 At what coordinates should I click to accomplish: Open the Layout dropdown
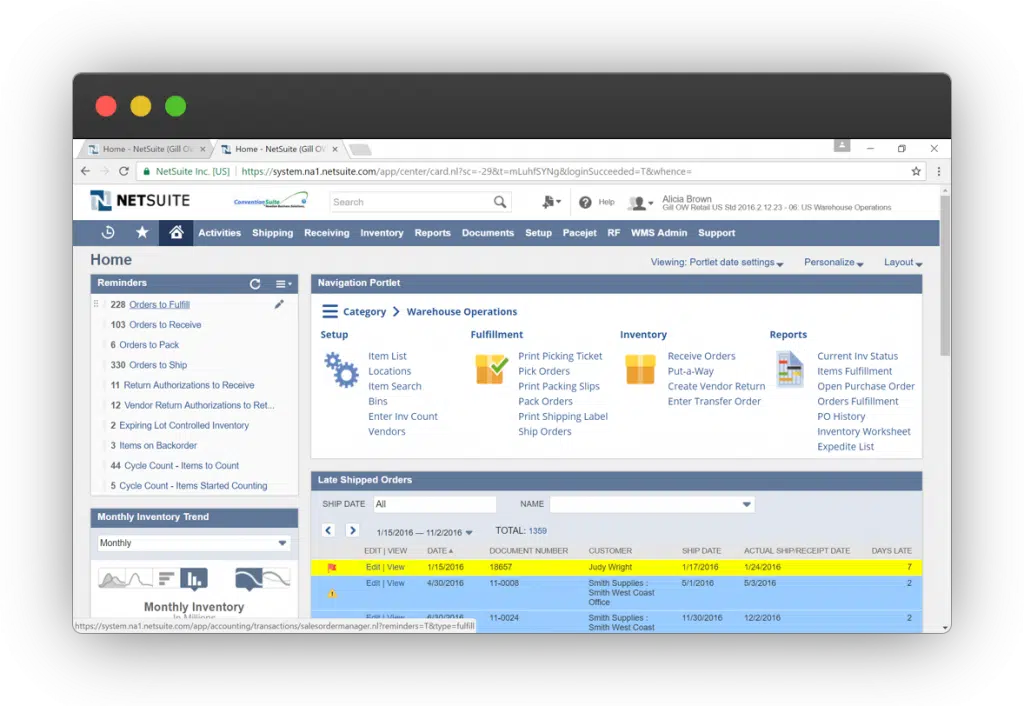pos(903,262)
